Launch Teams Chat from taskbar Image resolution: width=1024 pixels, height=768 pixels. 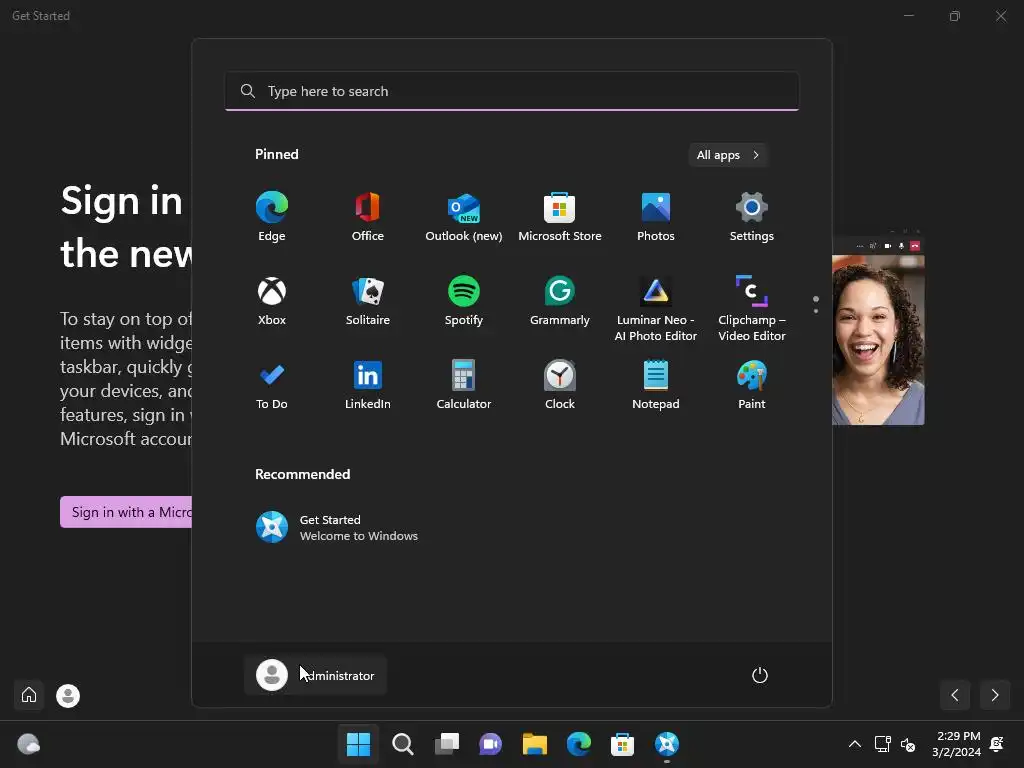point(490,744)
